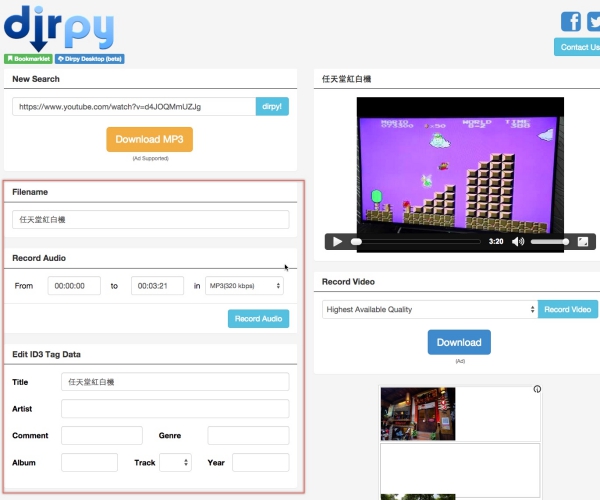This screenshot has height=500, width=600.
Task: Click the ad info icon
Action: pyautogui.click(x=537, y=389)
